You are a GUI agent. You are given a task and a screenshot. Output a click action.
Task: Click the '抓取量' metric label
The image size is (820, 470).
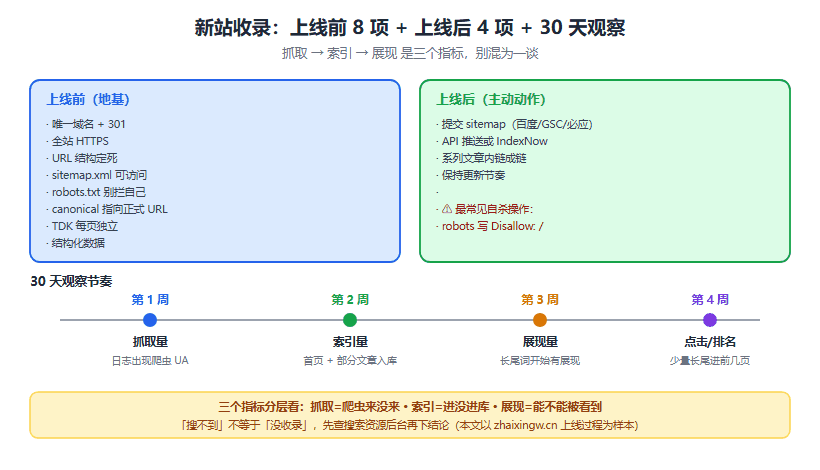point(150,342)
